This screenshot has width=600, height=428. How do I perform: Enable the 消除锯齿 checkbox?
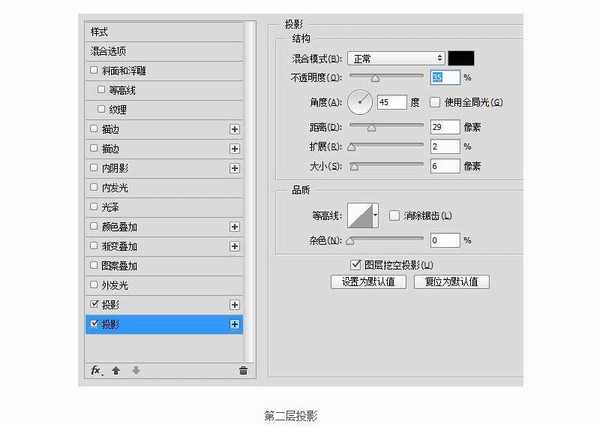coord(394,215)
